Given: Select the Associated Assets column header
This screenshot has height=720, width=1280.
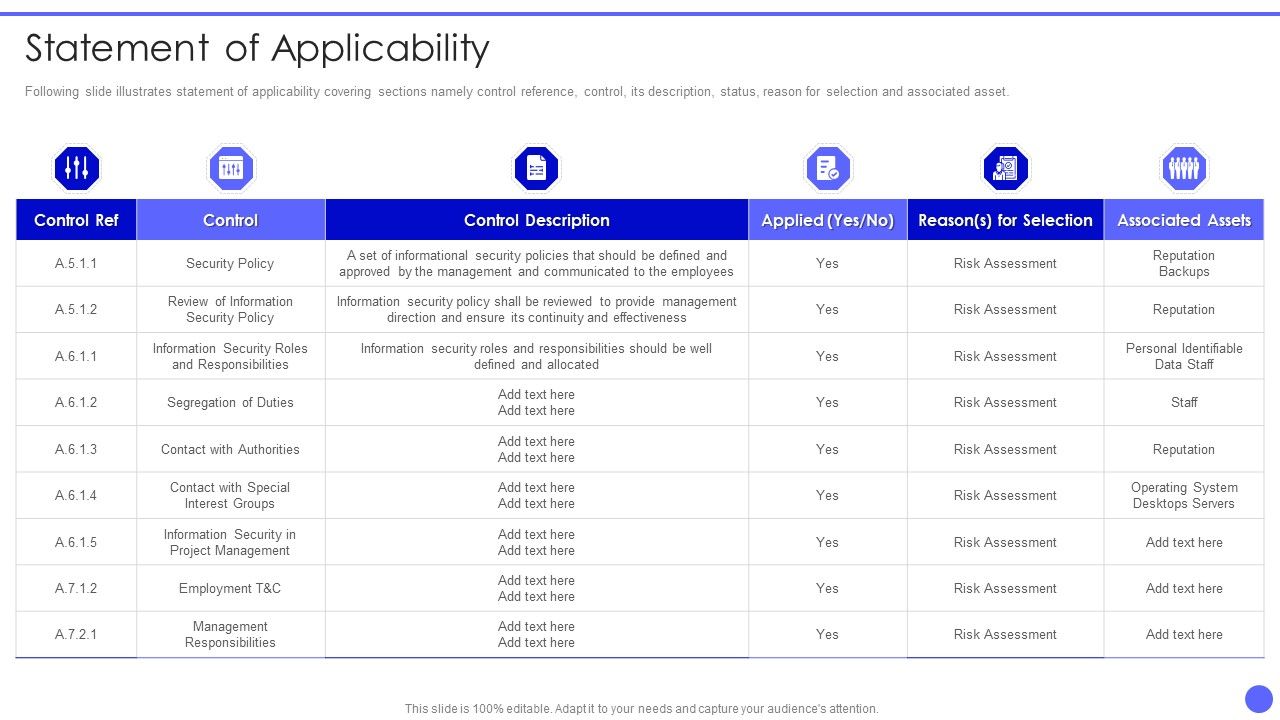Looking at the screenshot, I should pyautogui.click(x=1184, y=220).
